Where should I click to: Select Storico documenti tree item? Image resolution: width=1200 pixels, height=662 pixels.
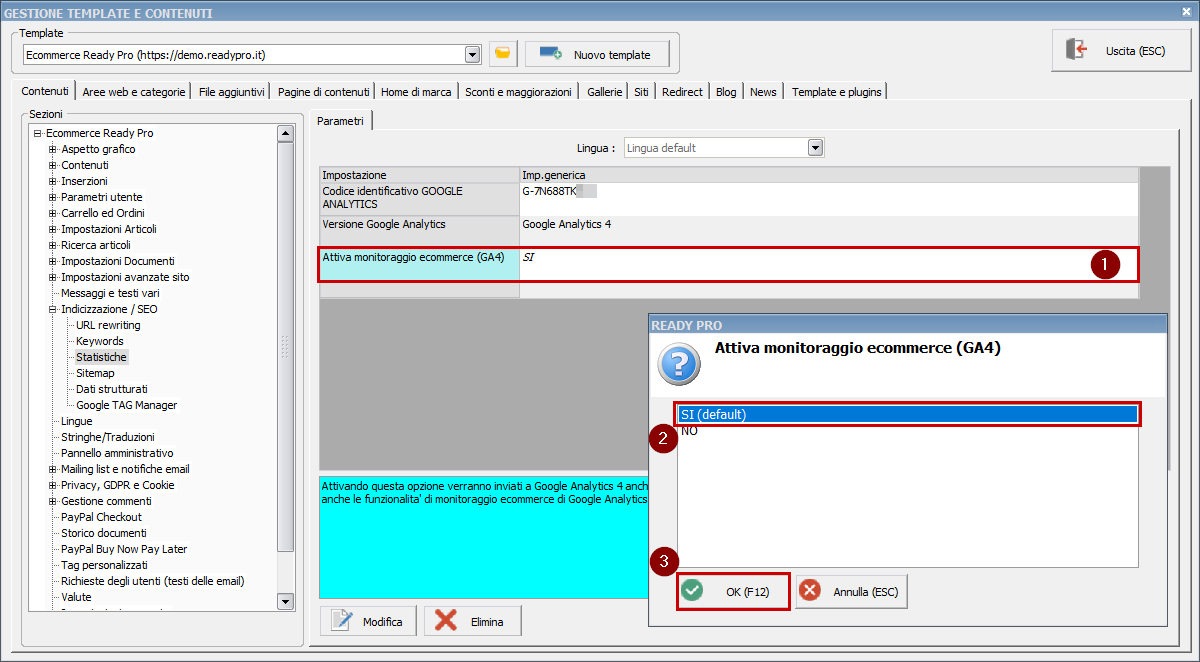click(104, 533)
